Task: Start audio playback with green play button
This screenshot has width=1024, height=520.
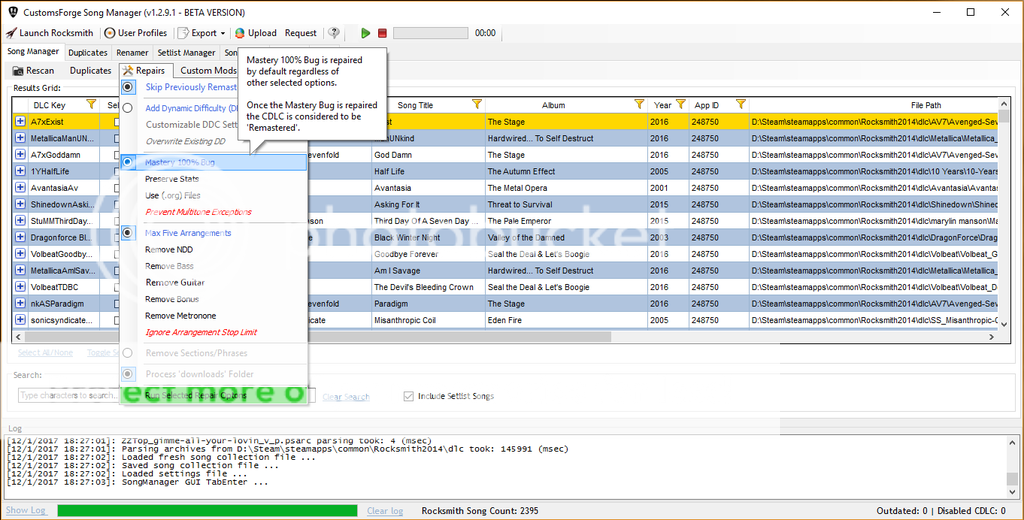Action: coord(366,33)
